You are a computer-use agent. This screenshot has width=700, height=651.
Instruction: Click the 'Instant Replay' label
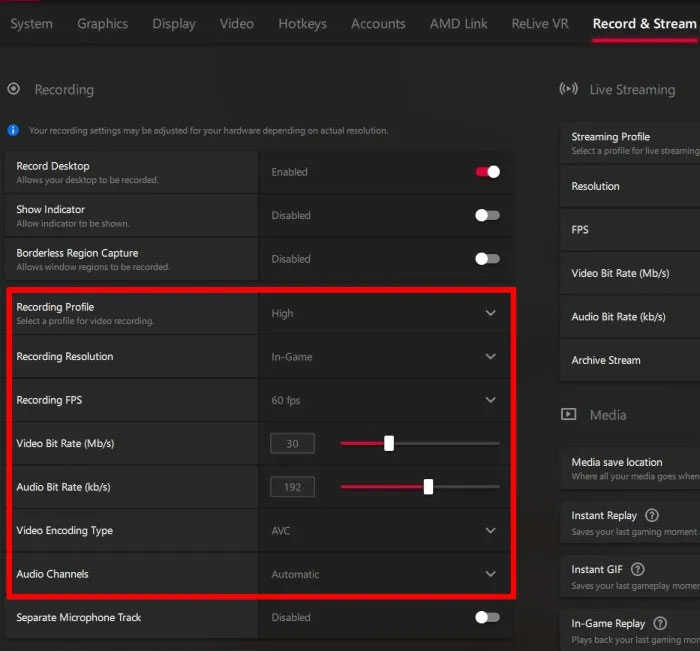[x=604, y=515]
